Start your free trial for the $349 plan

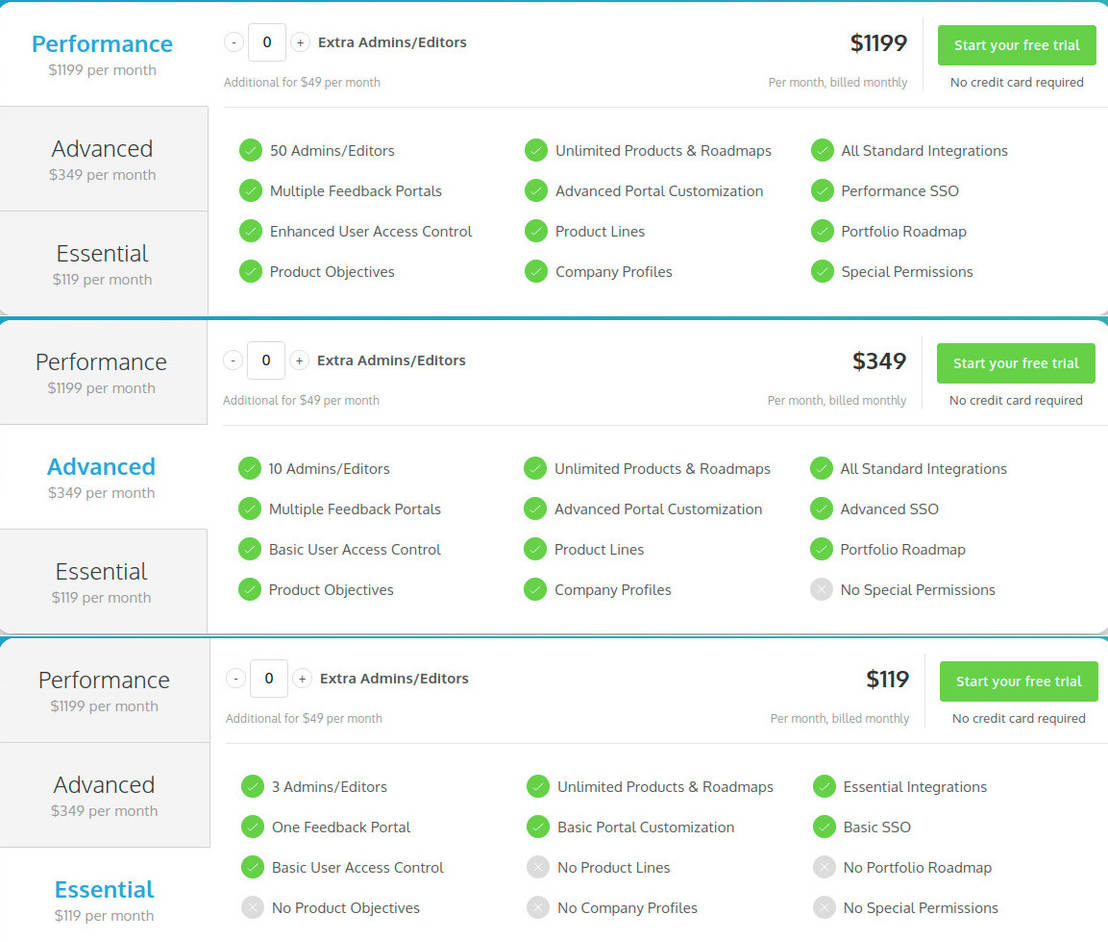(x=1016, y=363)
